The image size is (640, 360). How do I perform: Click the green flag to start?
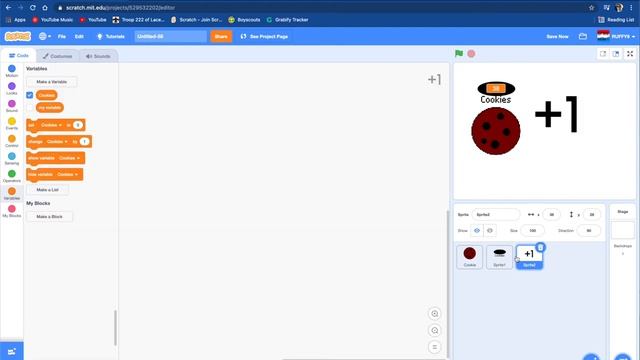tap(459, 53)
